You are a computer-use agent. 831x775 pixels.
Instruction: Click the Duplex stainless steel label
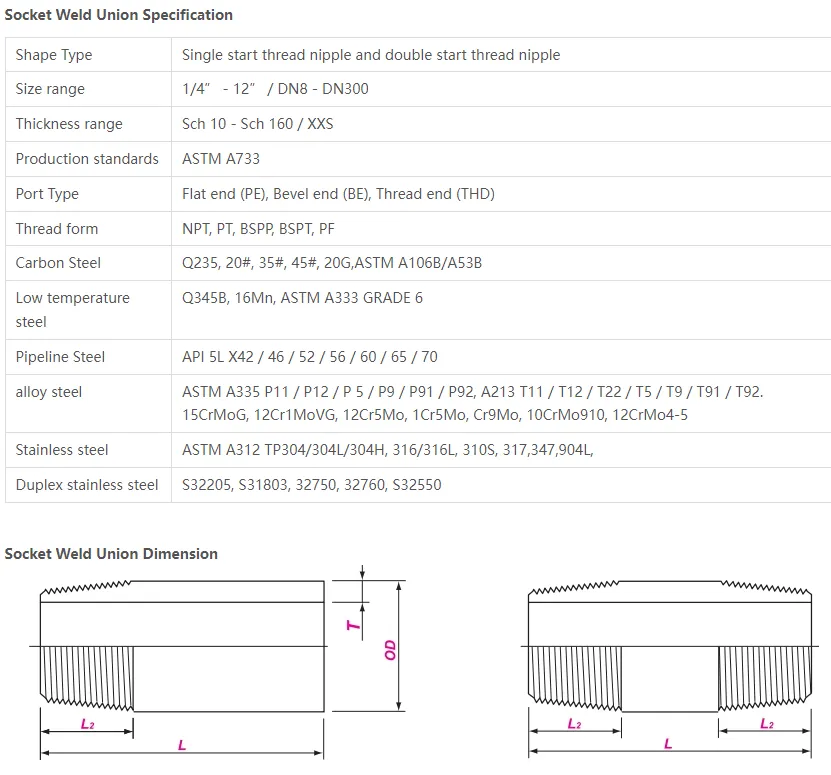tap(87, 485)
